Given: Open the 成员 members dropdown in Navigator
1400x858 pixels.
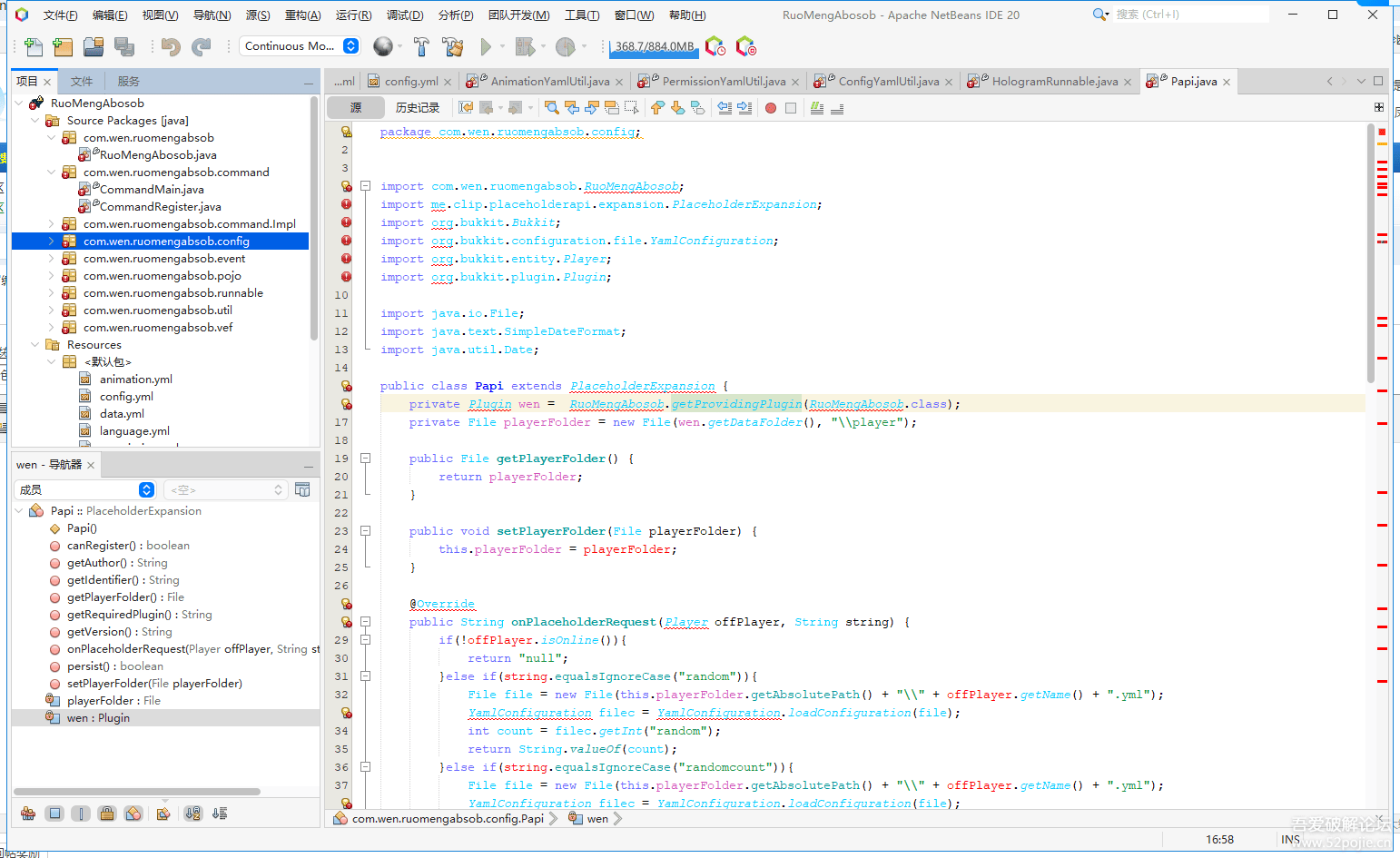Looking at the screenshot, I should pyautogui.click(x=146, y=489).
